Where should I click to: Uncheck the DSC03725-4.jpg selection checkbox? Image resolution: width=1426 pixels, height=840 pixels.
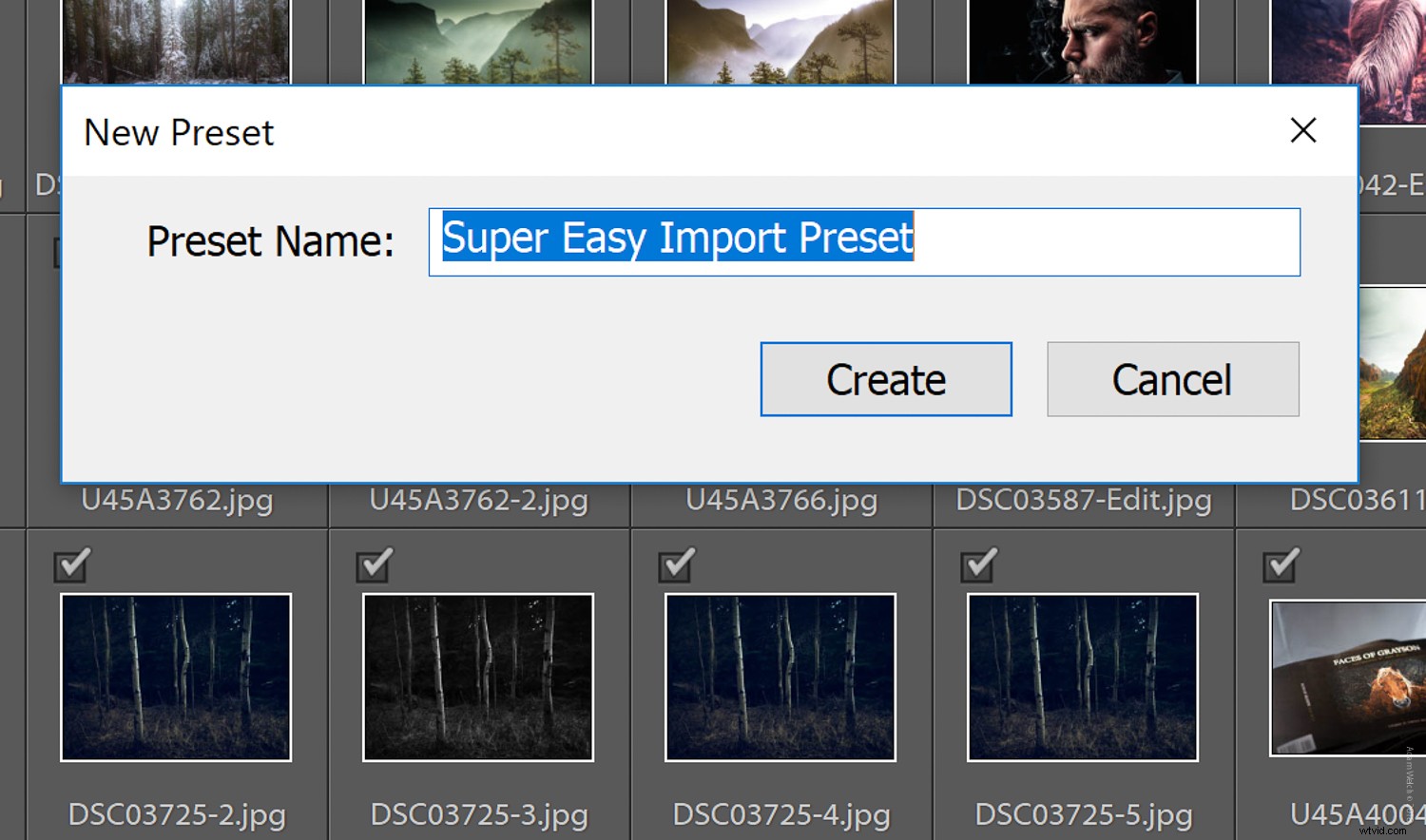pyautogui.click(x=676, y=565)
